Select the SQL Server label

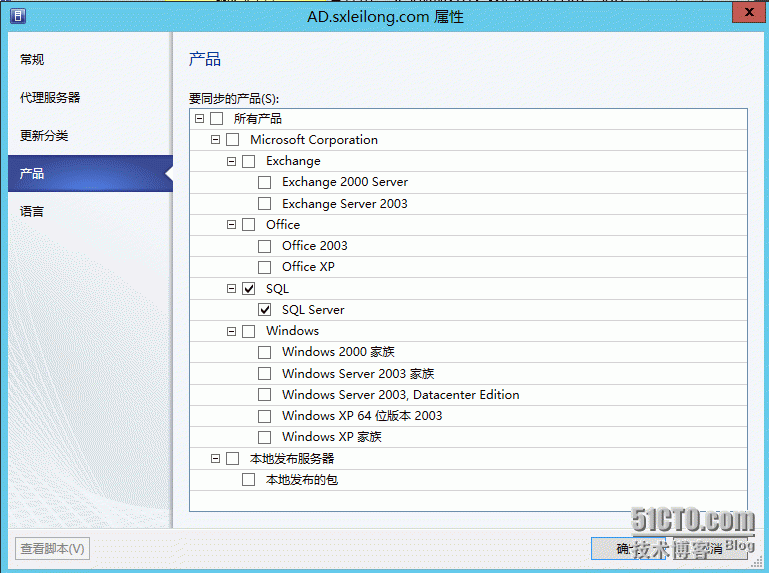pyautogui.click(x=313, y=310)
